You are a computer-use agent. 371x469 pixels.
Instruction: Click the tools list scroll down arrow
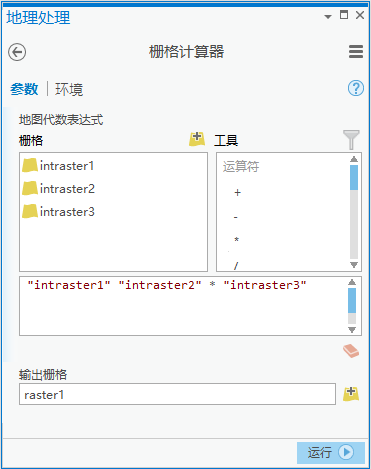click(x=354, y=265)
